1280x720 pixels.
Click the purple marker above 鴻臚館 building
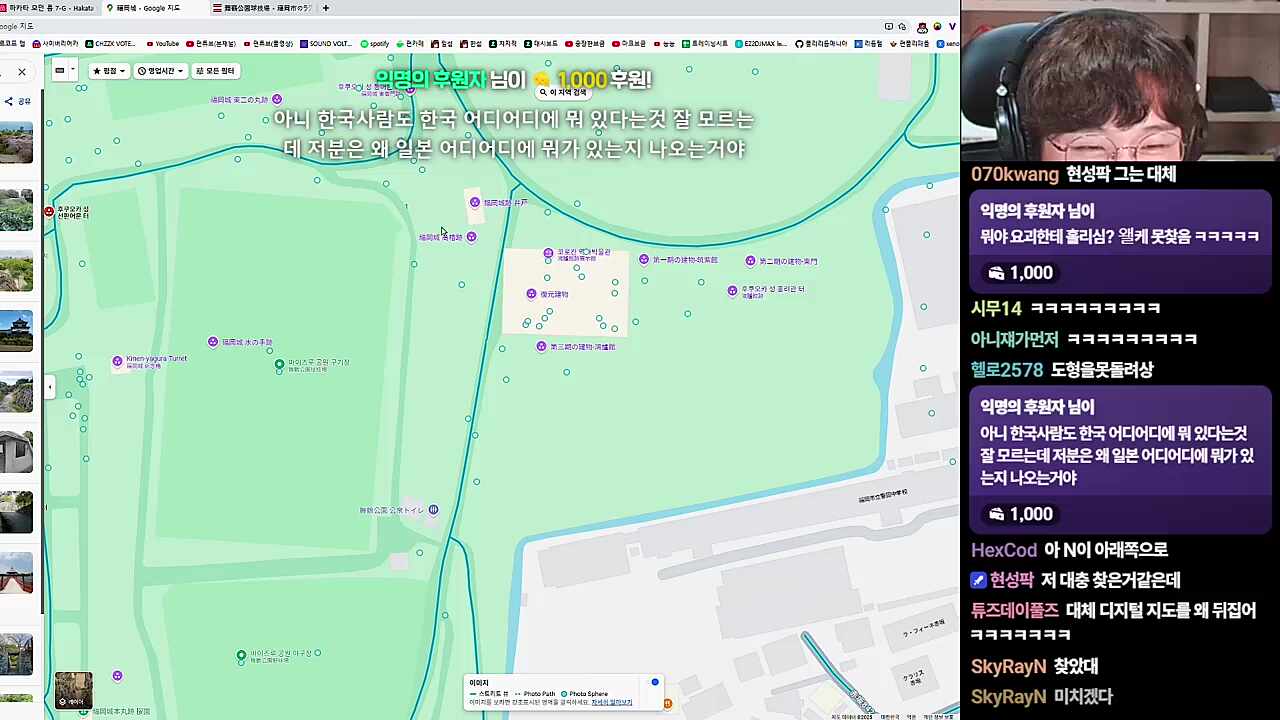coord(548,253)
